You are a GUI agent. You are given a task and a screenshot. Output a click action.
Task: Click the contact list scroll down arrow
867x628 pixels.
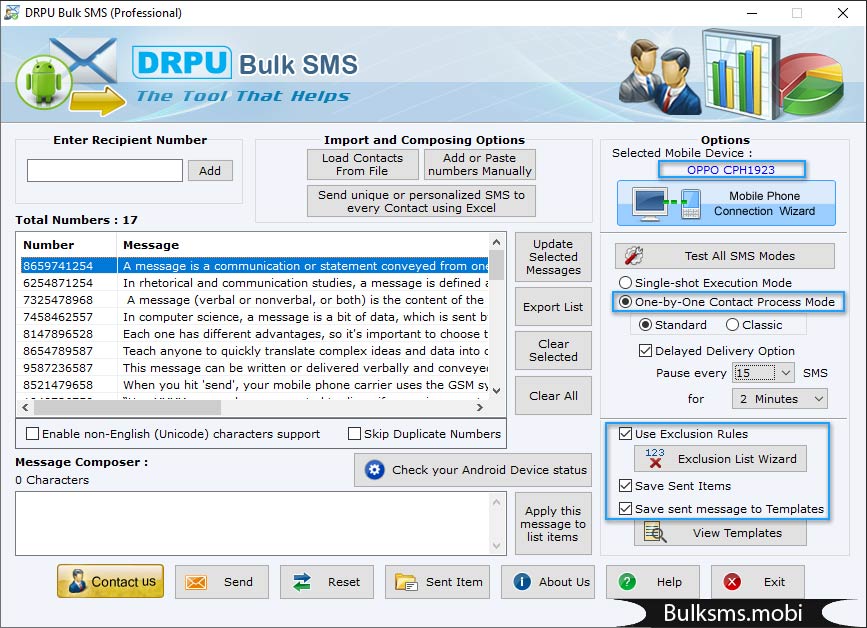497,391
